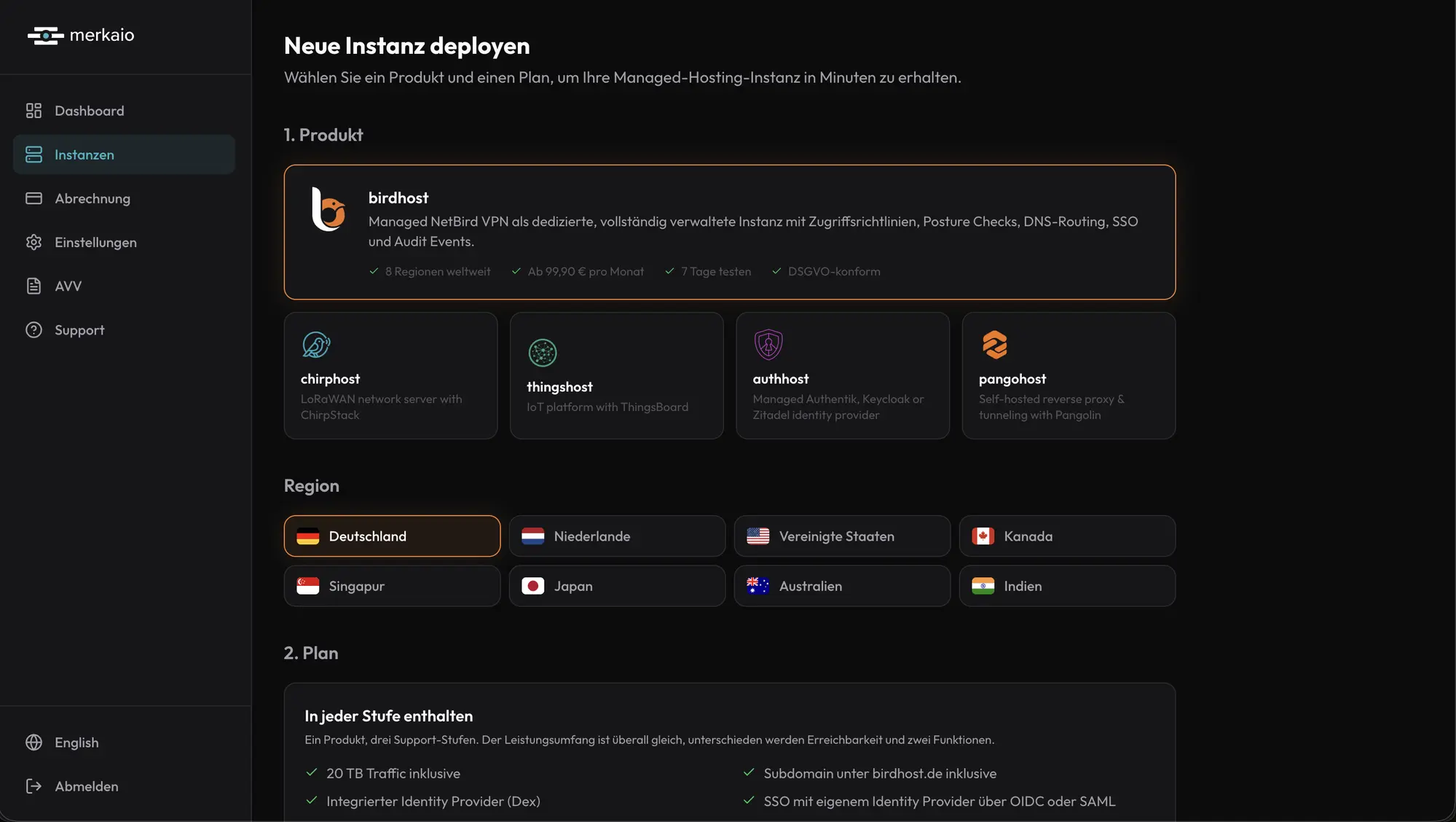Choose Vereinigte Staaten as region
This screenshot has height=822, width=1456.
(842, 536)
